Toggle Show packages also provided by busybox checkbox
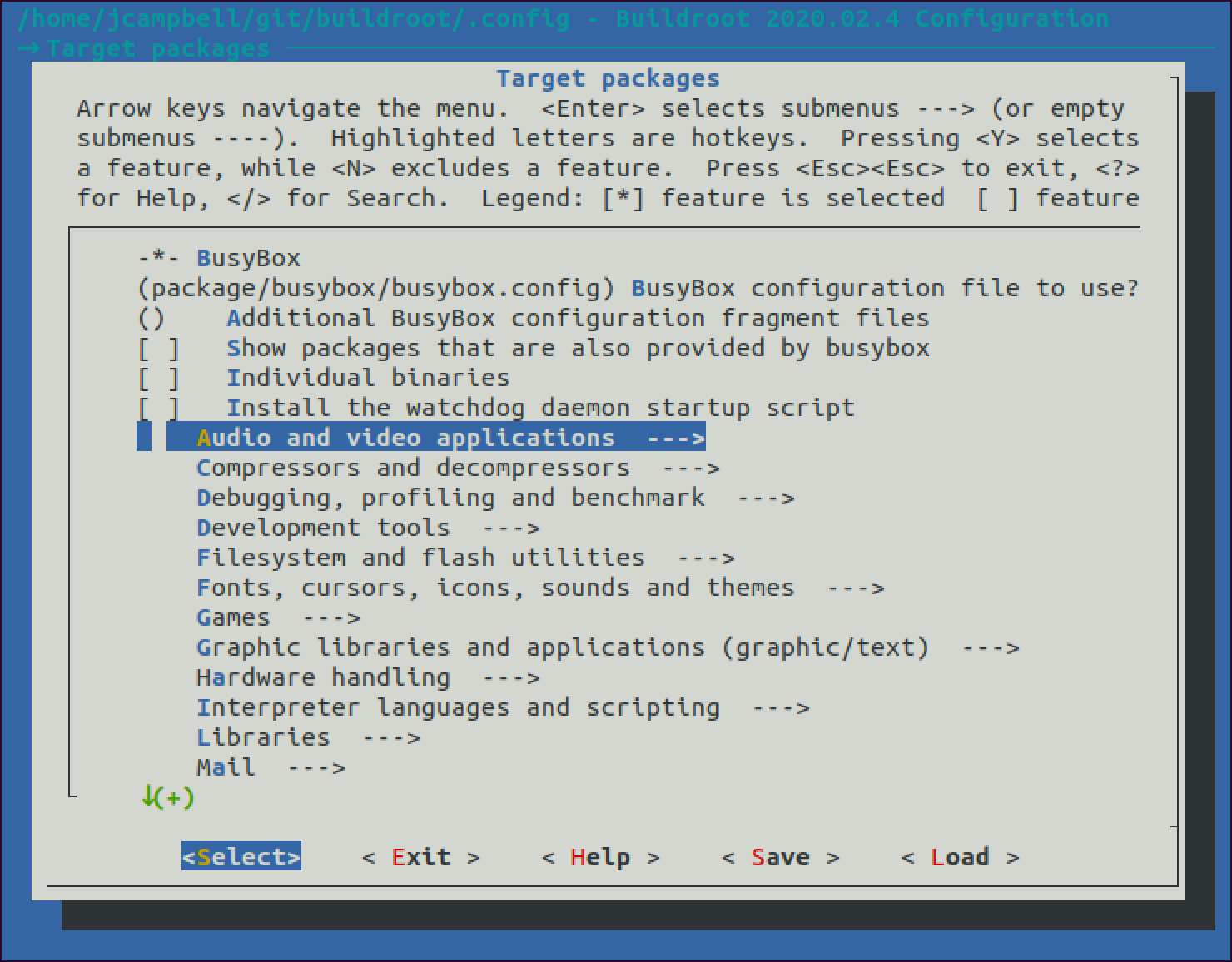The image size is (1232, 962). (158, 348)
